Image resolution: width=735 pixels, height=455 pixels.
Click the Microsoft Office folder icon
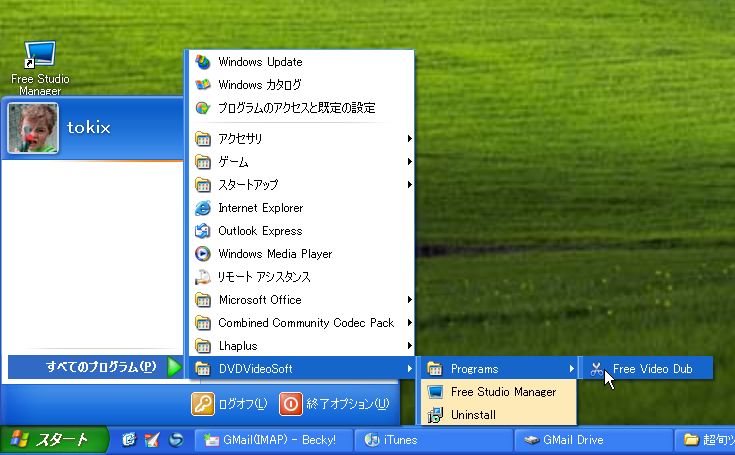coord(203,299)
